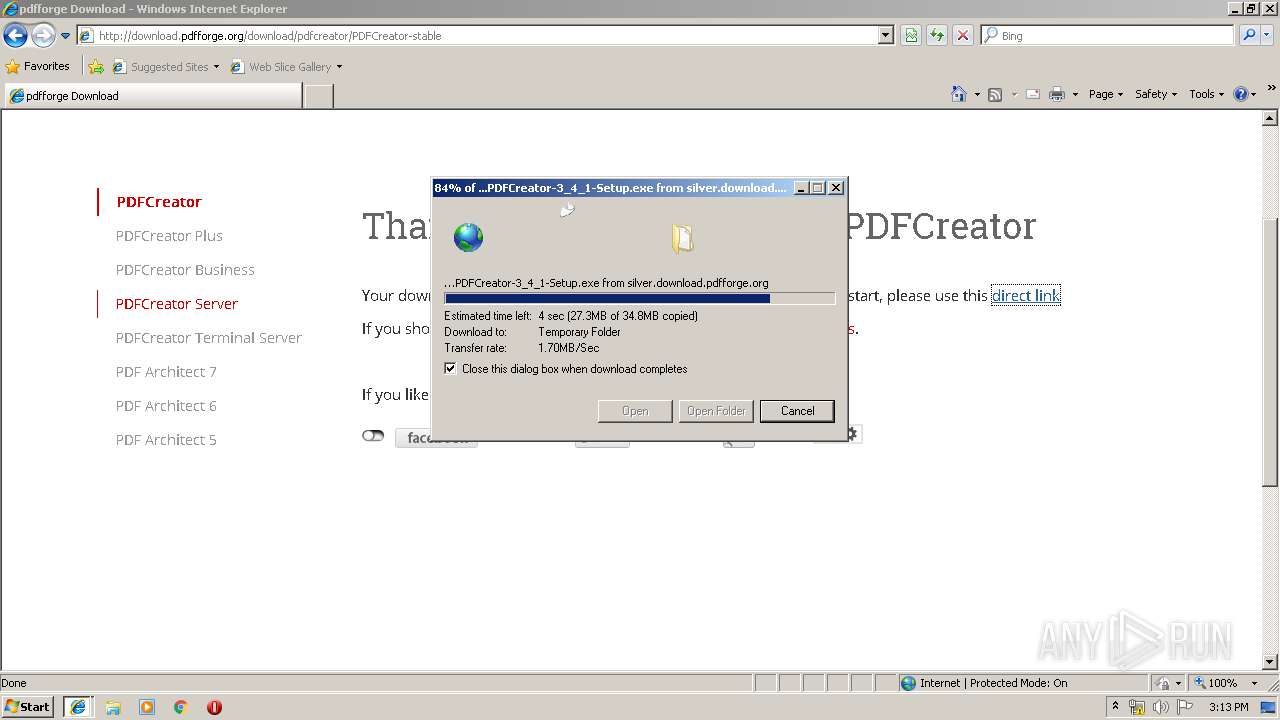This screenshot has width=1280, height=720.
Task: Cancel the PDFCreator setup download
Action: tap(797, 411)
